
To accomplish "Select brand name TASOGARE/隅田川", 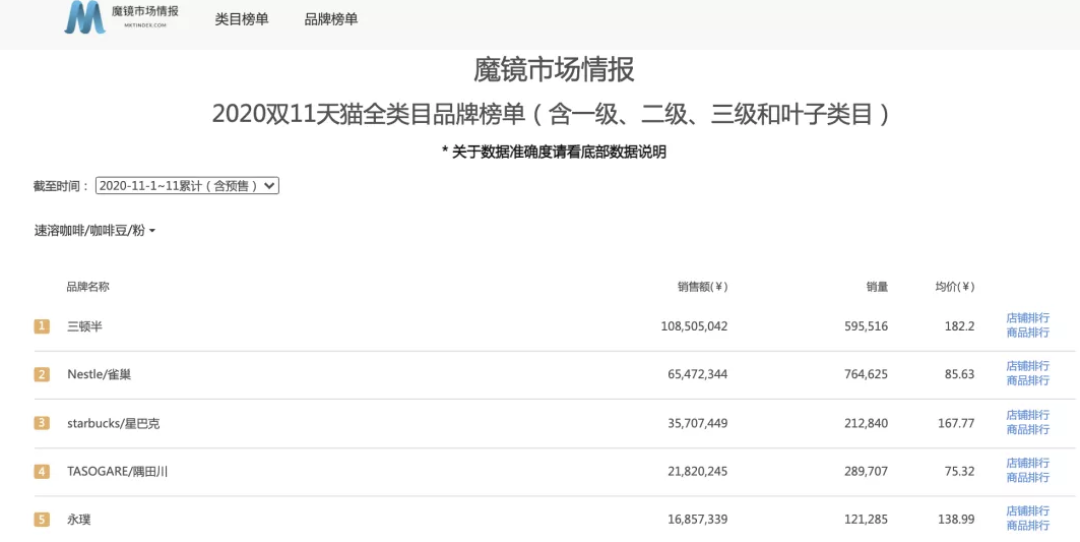I will point(118,471).
